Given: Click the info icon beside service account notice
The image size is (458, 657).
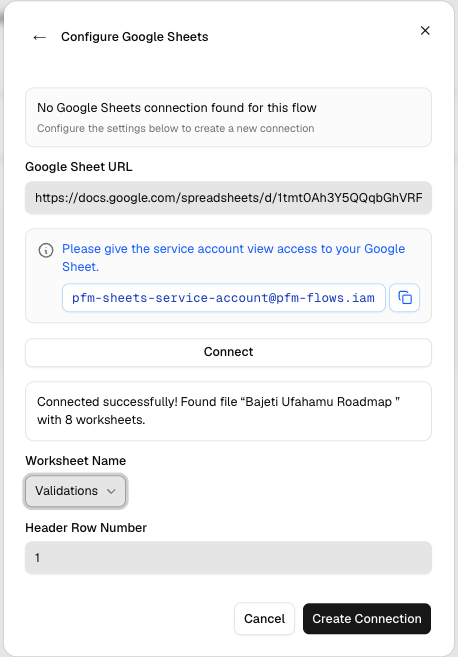Looking at the screenshot, I should (46, 250).
